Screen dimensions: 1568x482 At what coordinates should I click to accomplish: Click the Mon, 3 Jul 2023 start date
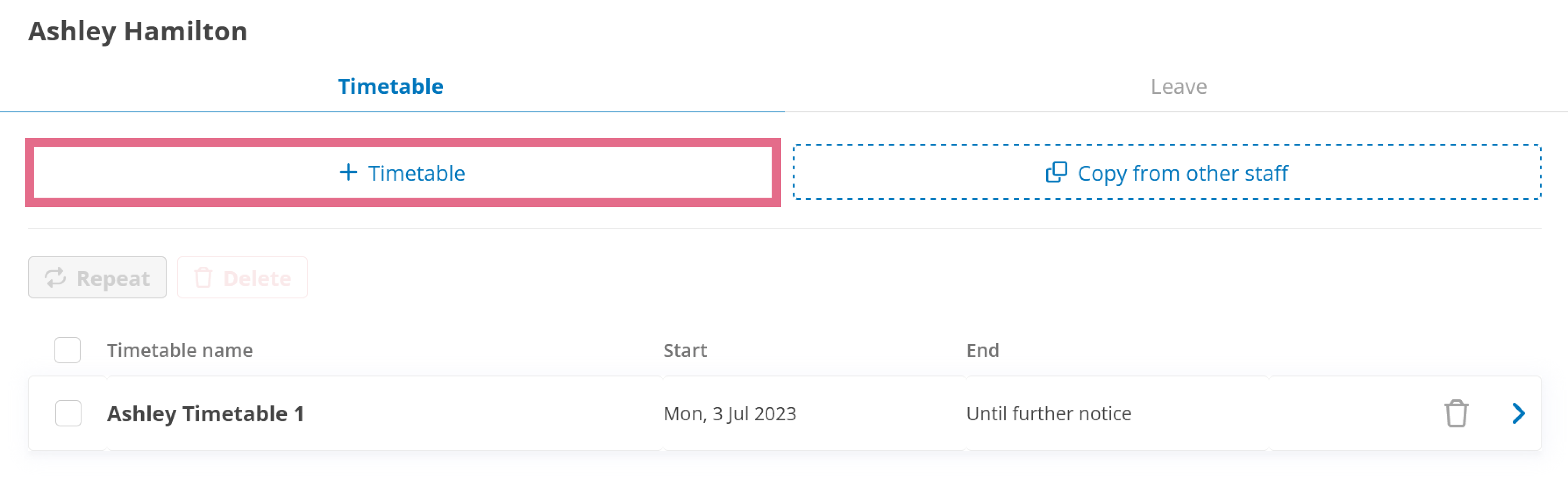click(x=730, y=414)
